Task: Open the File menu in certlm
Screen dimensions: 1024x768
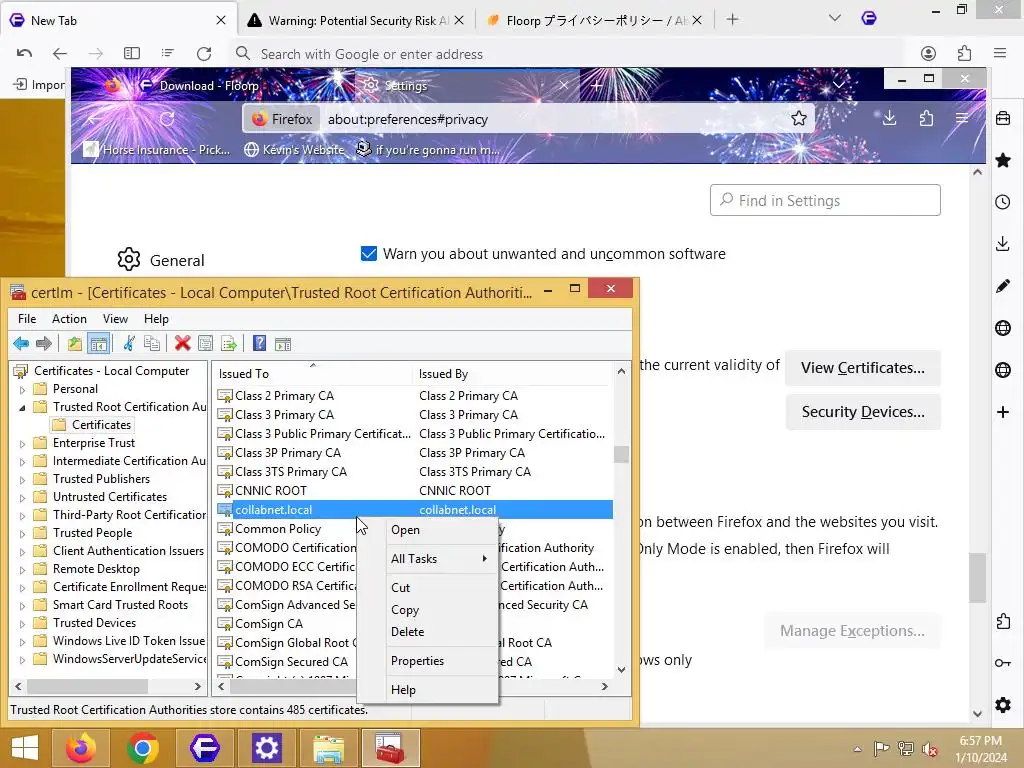Action: point(27,319)
